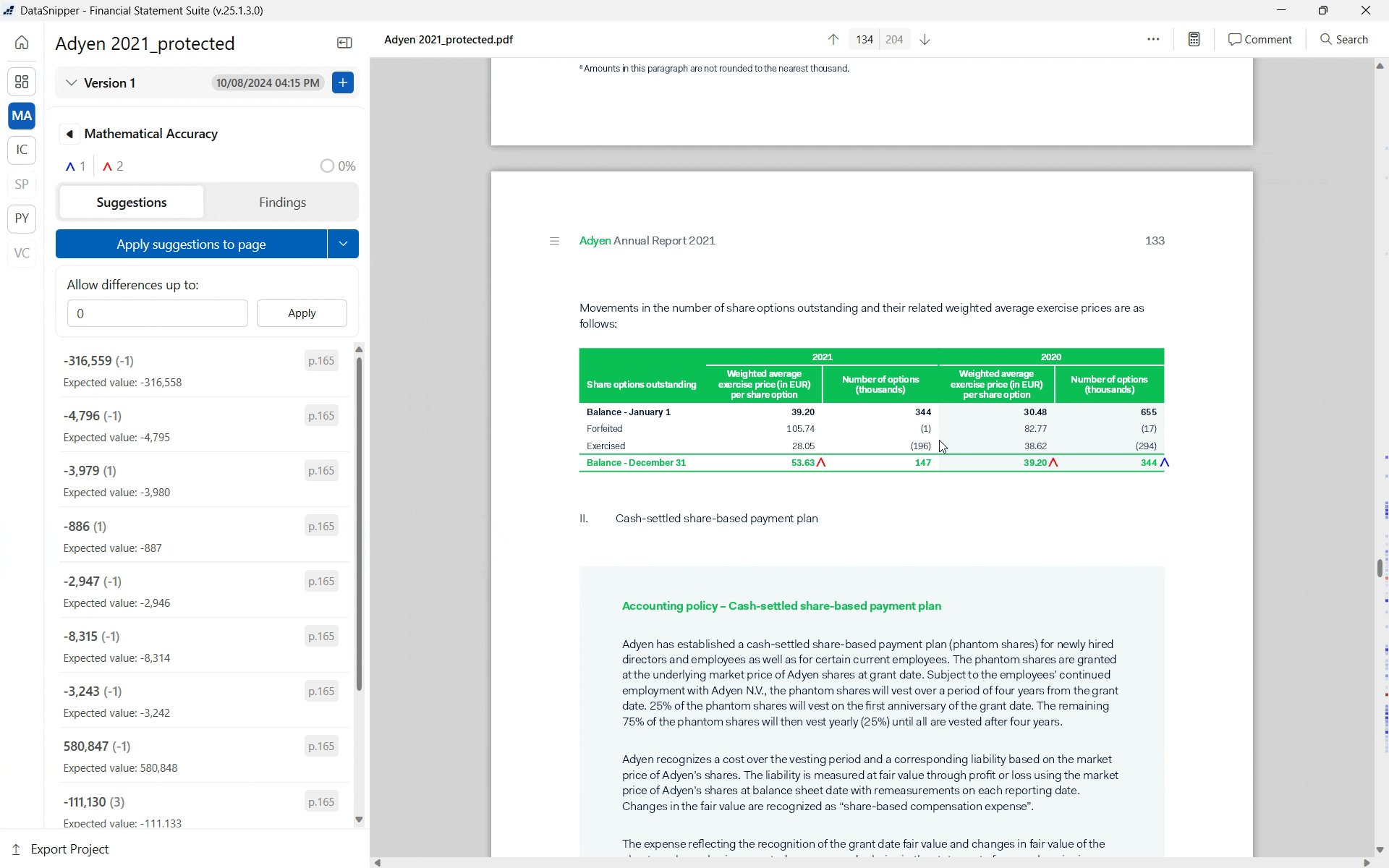Click blue marker next to 344 total
The height and width of the screenshot is (868, 1389).
pyautogui.click(x=1165, y=462)
